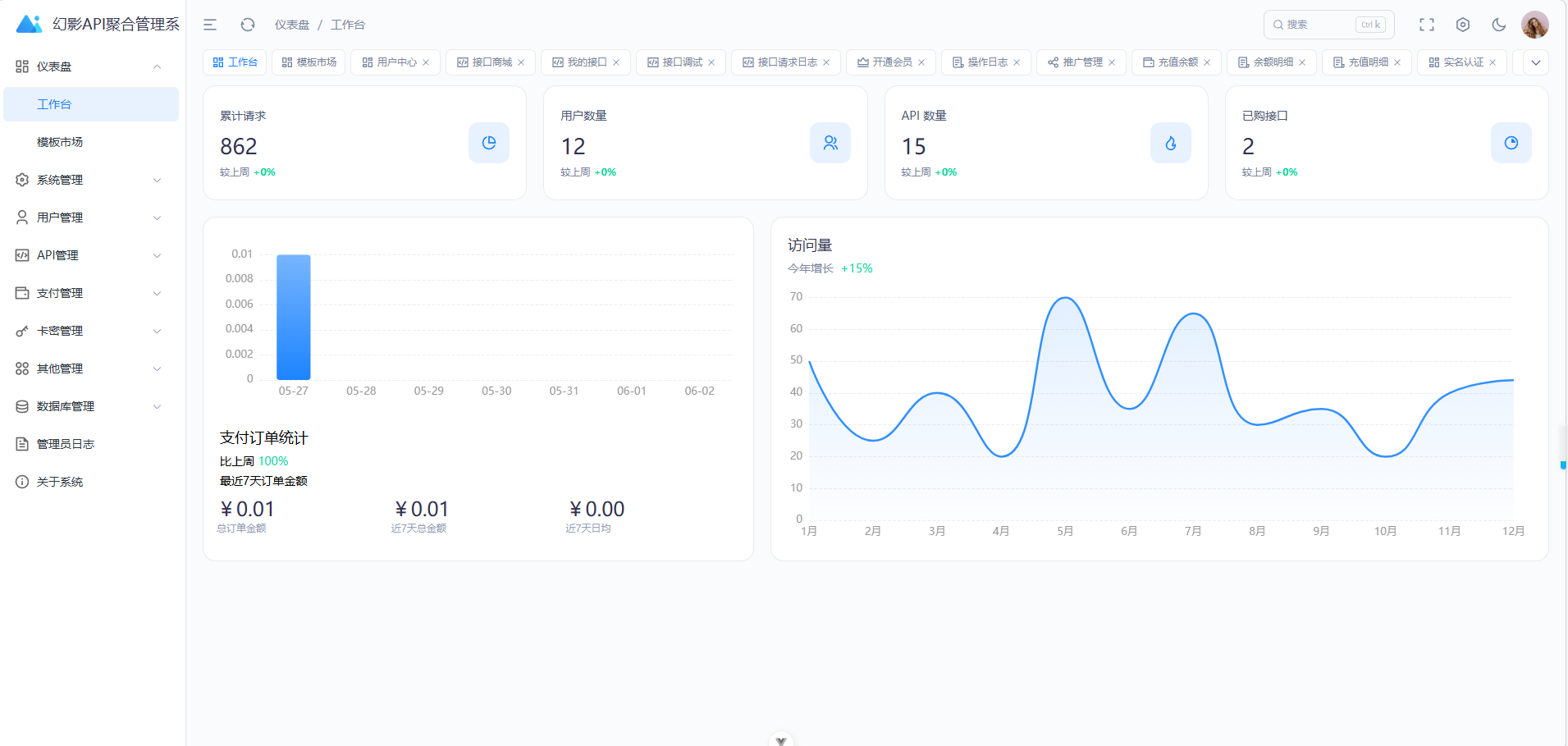This screenshot has height=746, width=1568.
Task: Open the user avatar menu
Action: [x=1535, y=25]
